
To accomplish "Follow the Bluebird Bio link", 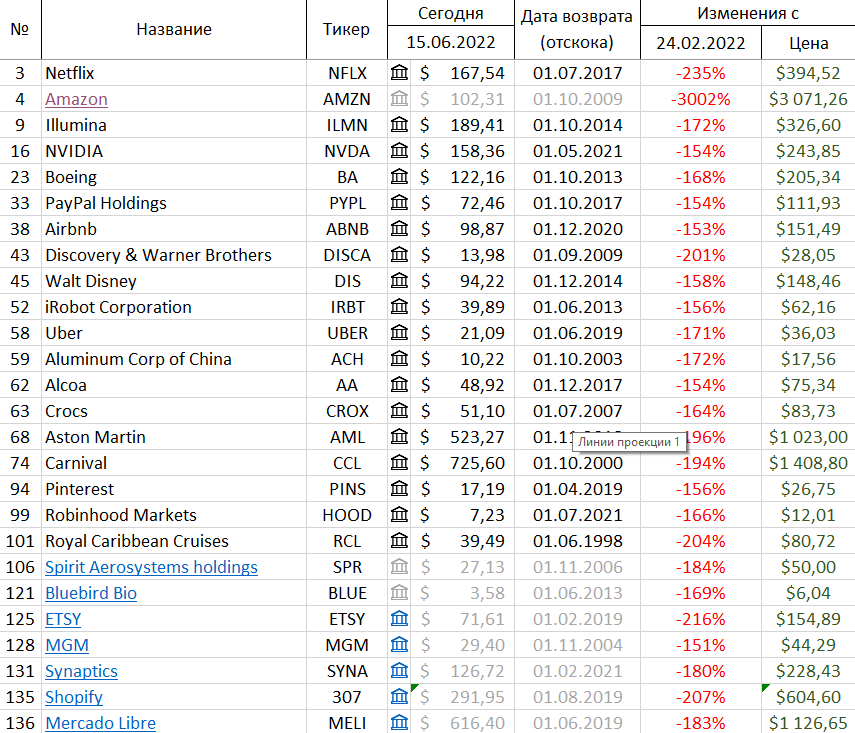I will 91,593.
